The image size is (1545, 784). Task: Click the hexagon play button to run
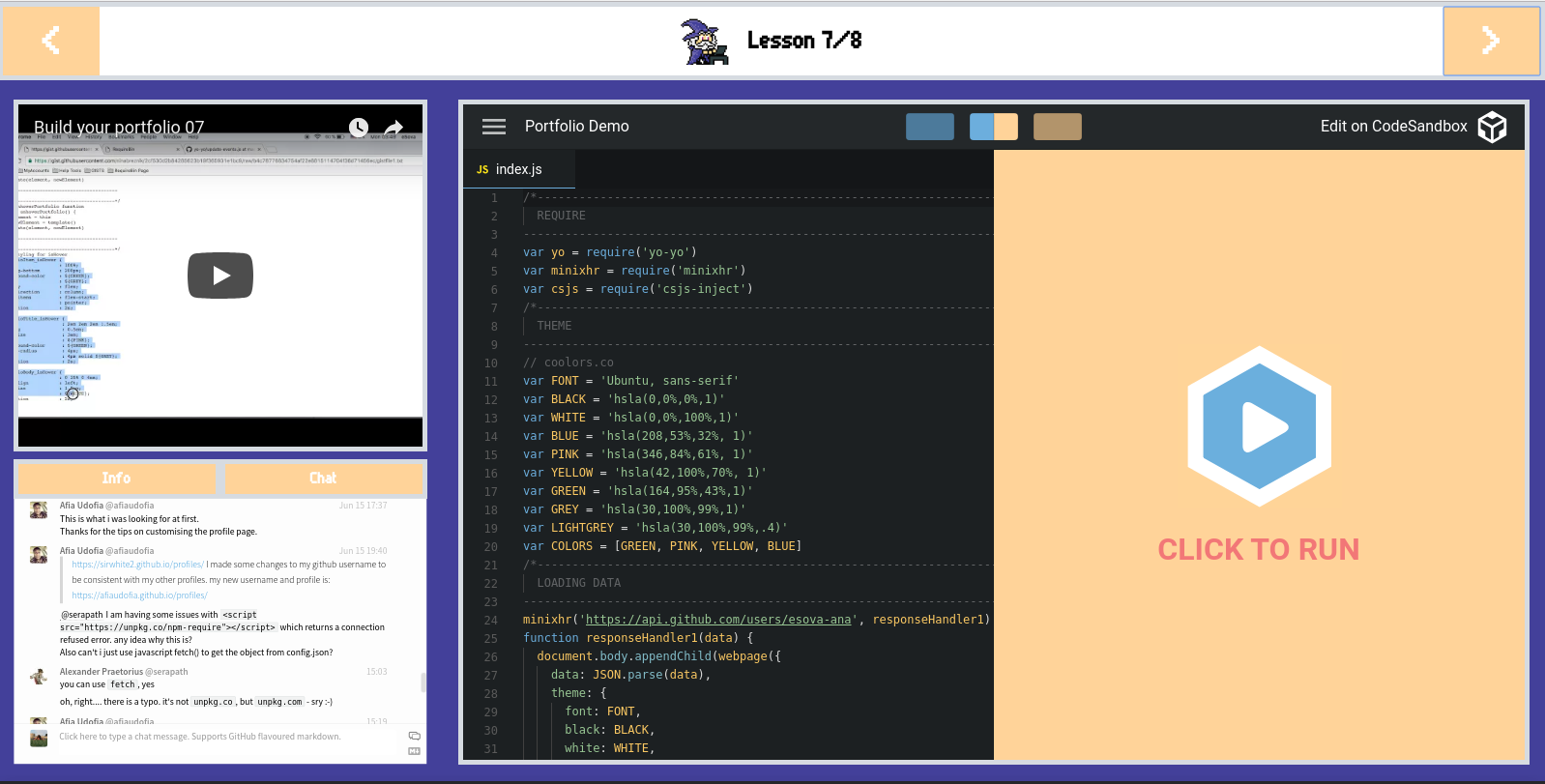[x=1260, y=426]
